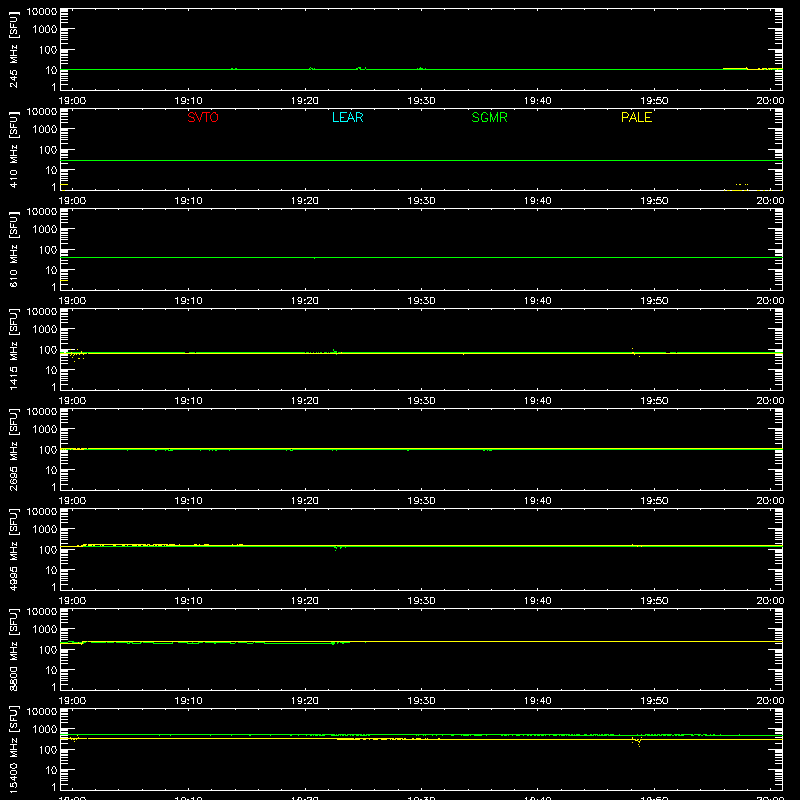The width and height of the screenshot is (800, 800).
Task: Click 19:10 time label under 410 MHz panel
Action: click(x=189, y=201)
